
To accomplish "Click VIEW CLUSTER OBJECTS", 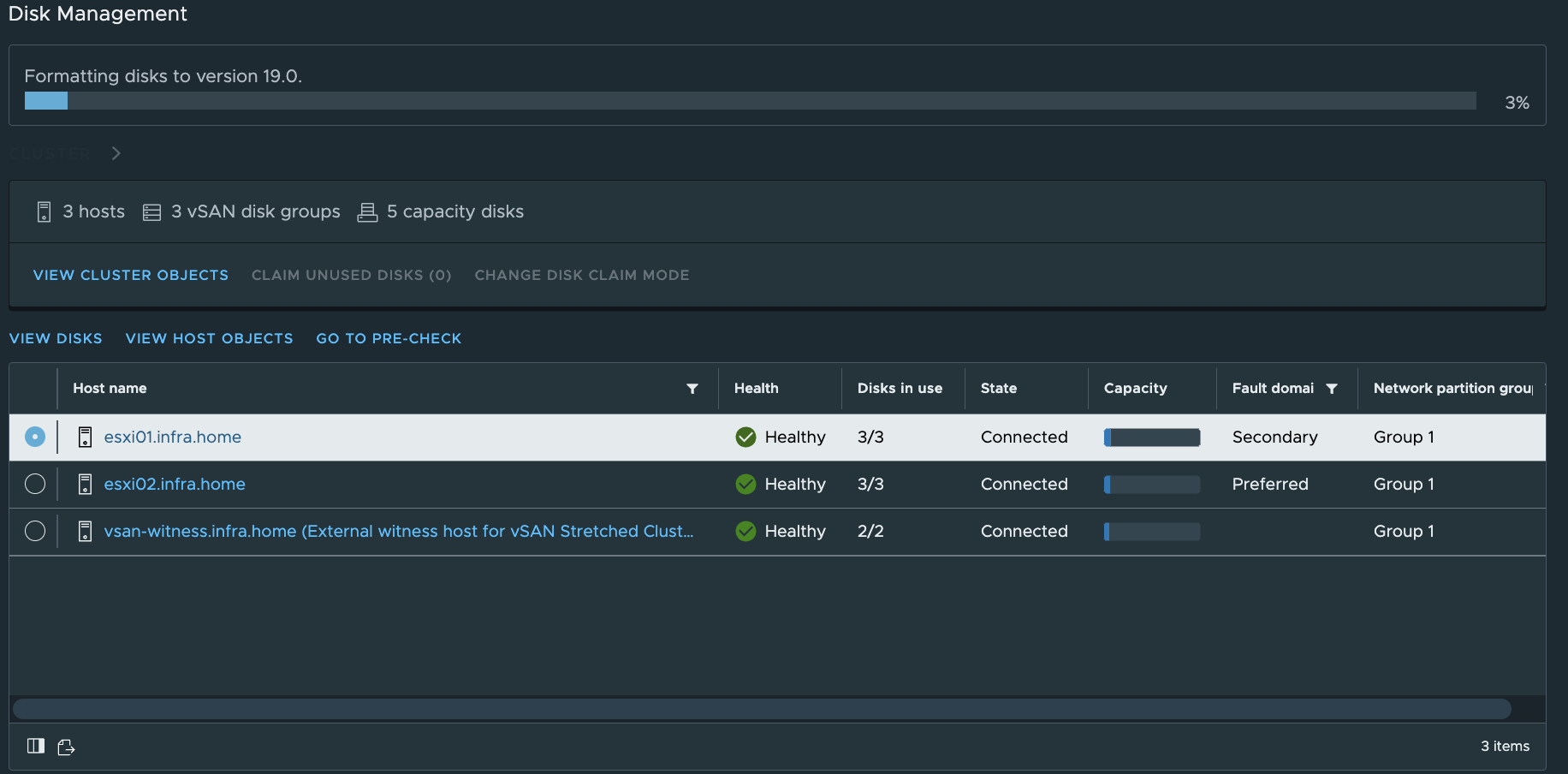I will [x=130, y=275].
